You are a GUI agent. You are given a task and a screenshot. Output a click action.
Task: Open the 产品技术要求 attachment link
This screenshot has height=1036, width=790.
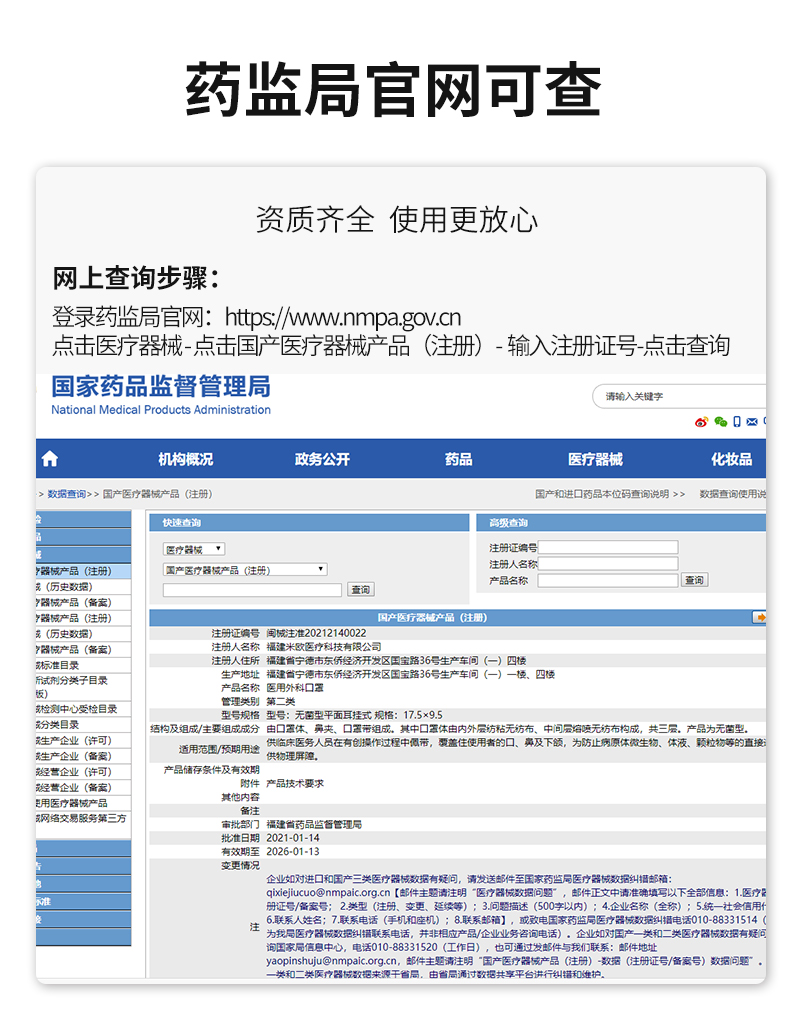pyautogui.click(x=295, y=784)
